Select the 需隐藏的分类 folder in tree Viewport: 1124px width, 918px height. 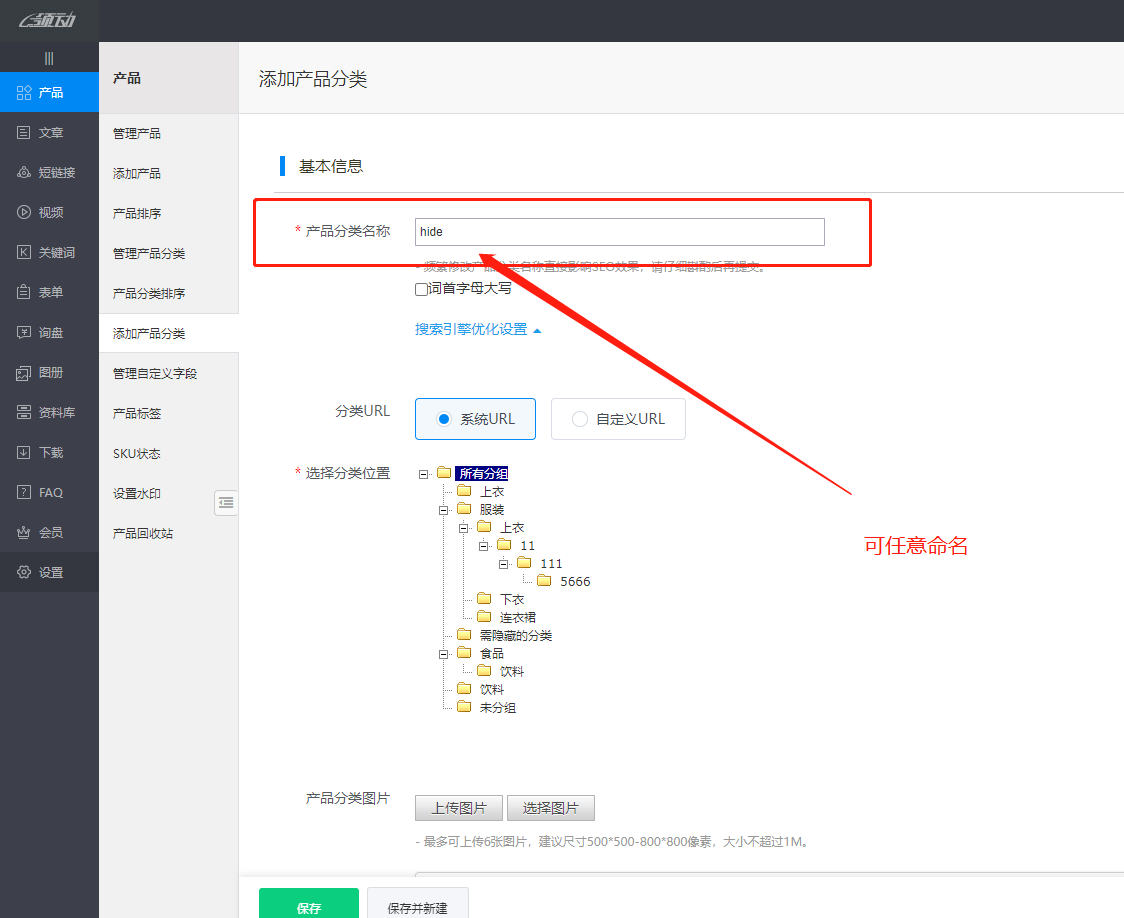(x=515, y=635)
